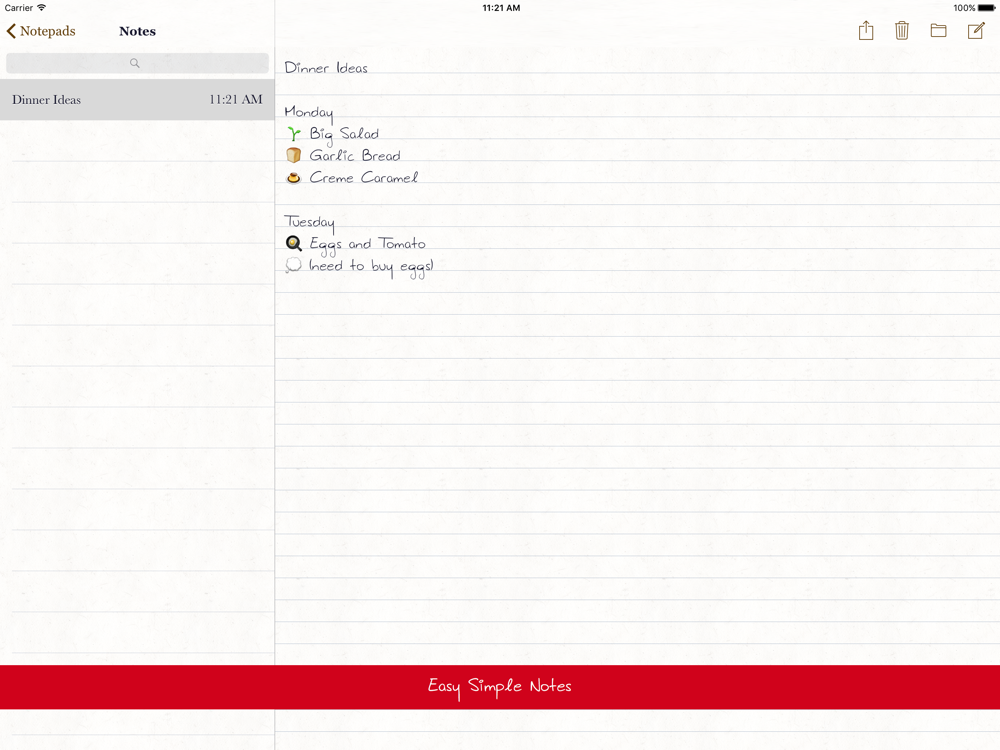Click the battery indicator in status bar
1000x750 pixels.
pos(986,8)
